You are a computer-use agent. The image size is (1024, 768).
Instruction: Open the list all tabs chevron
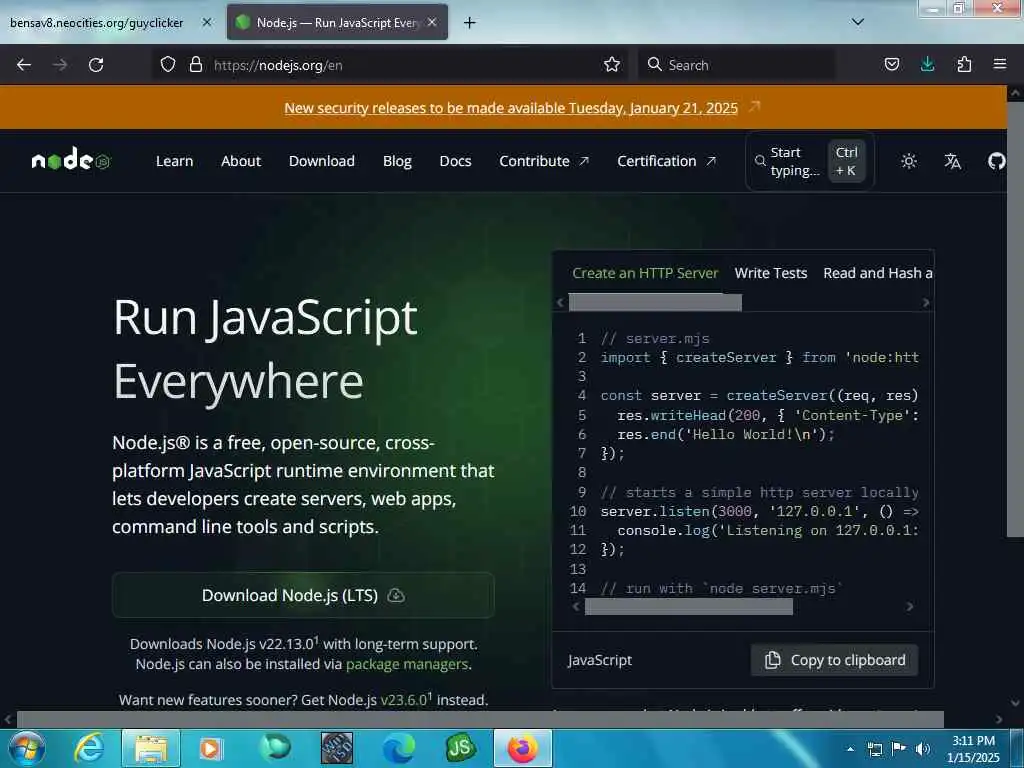coord(857,22)
